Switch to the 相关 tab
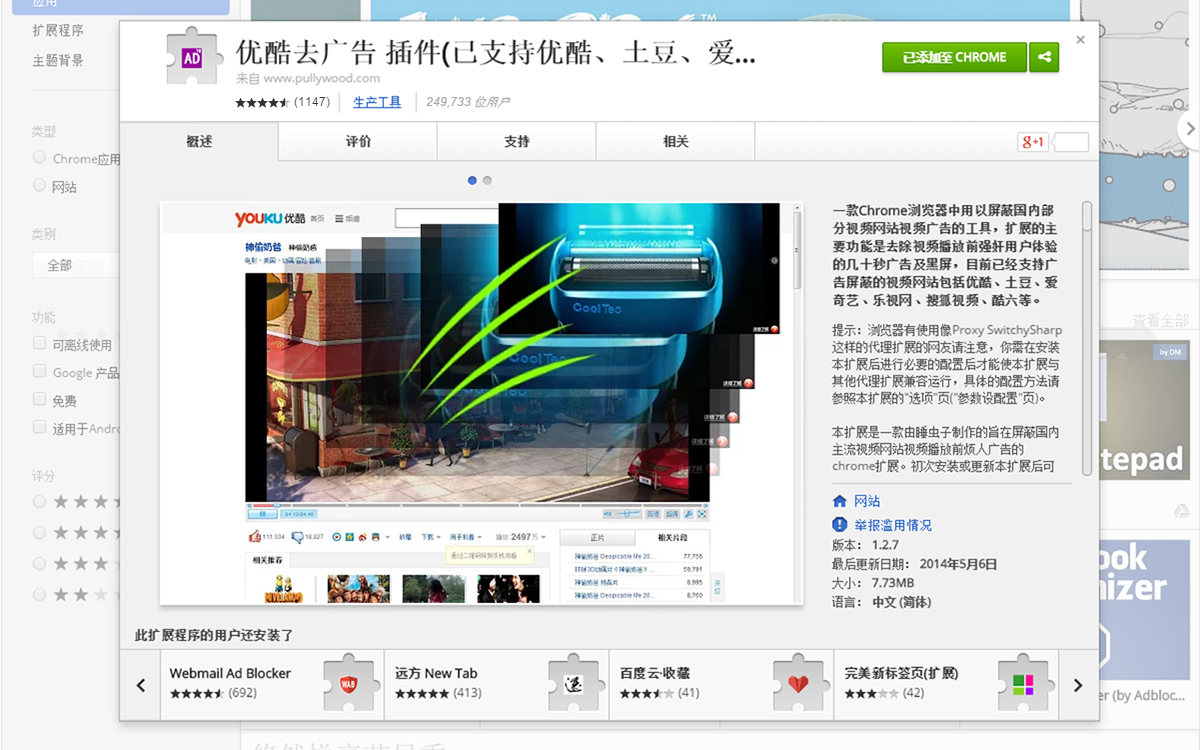This screenshot has height=750, width=1200. [x=676, y=141]
